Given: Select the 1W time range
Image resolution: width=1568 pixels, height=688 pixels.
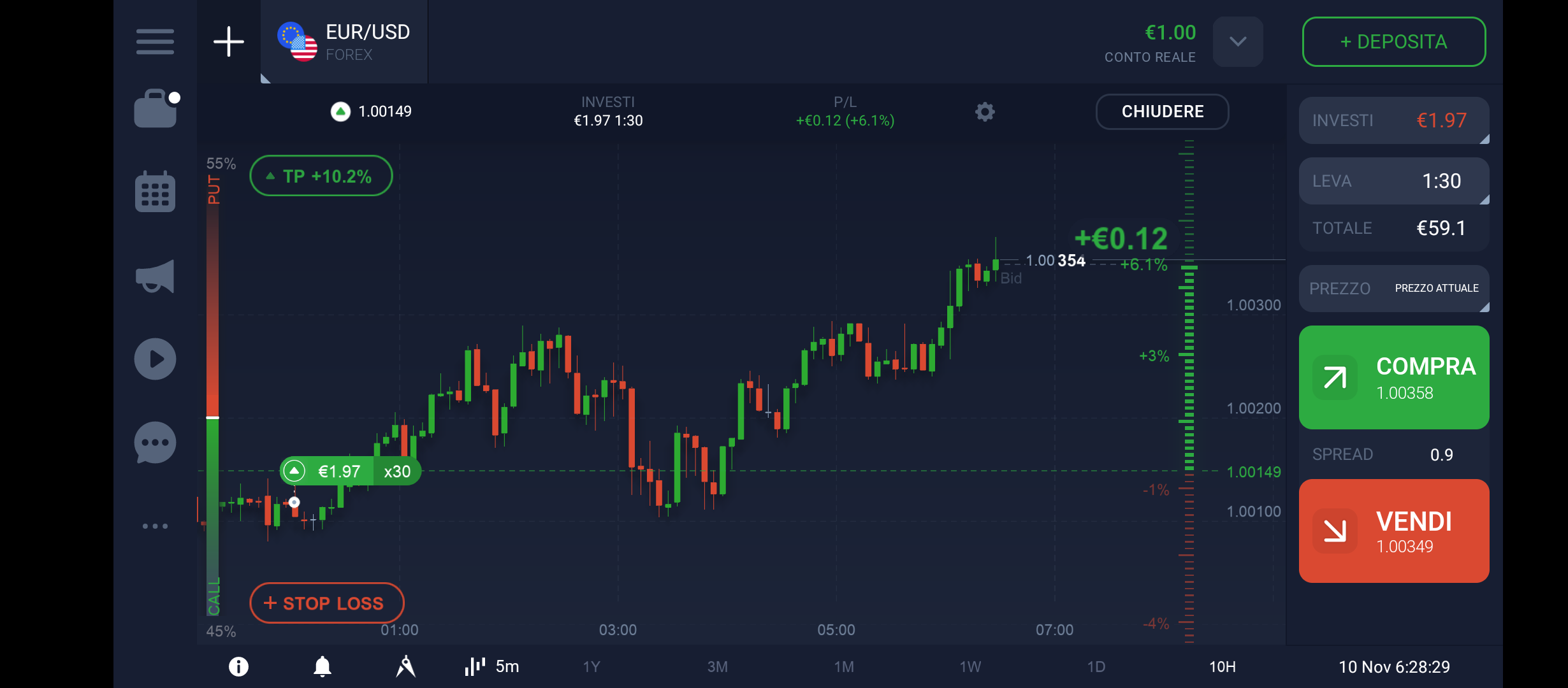Looking at the screenshot, I should [969, 667].
